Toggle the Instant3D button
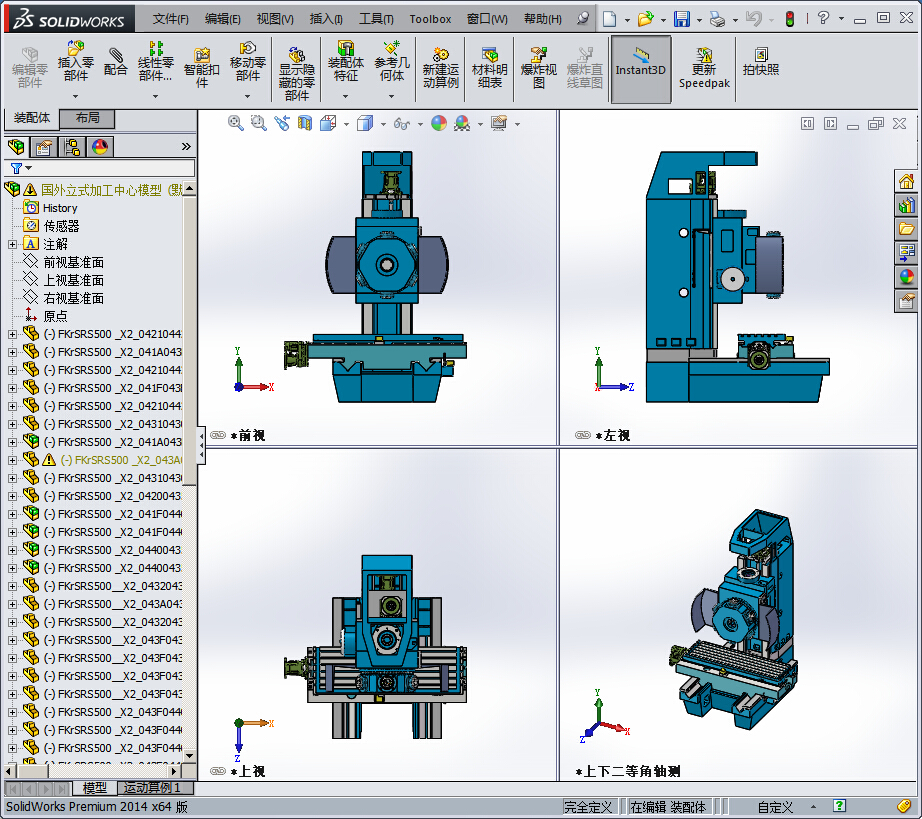Image resolution: width=922 pixels, height=819 pixels. 640,69
